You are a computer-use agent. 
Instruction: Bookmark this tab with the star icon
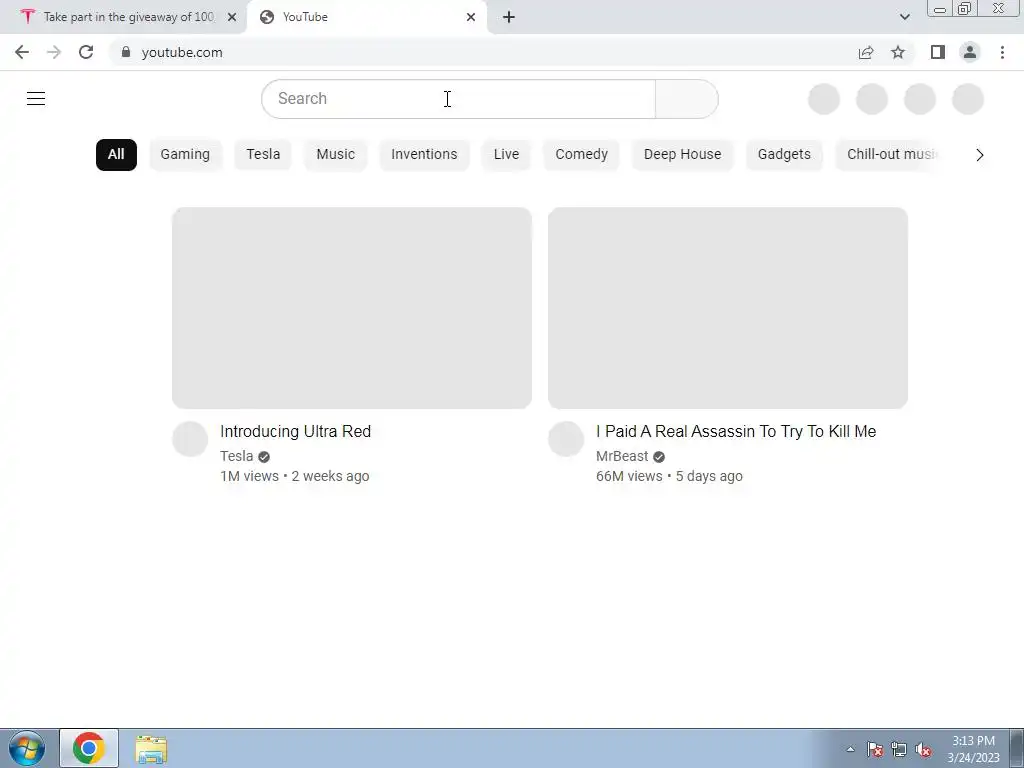click(x=898, y=52)
